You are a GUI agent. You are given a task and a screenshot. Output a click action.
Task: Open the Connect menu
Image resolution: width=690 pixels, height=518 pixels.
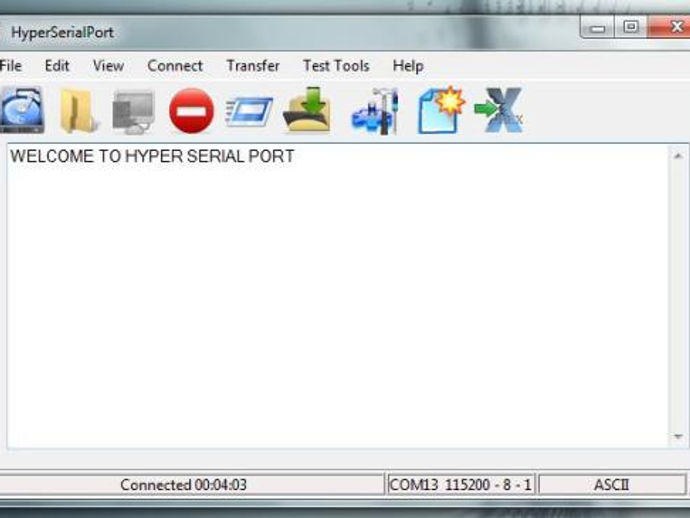(x=175, y=66)
